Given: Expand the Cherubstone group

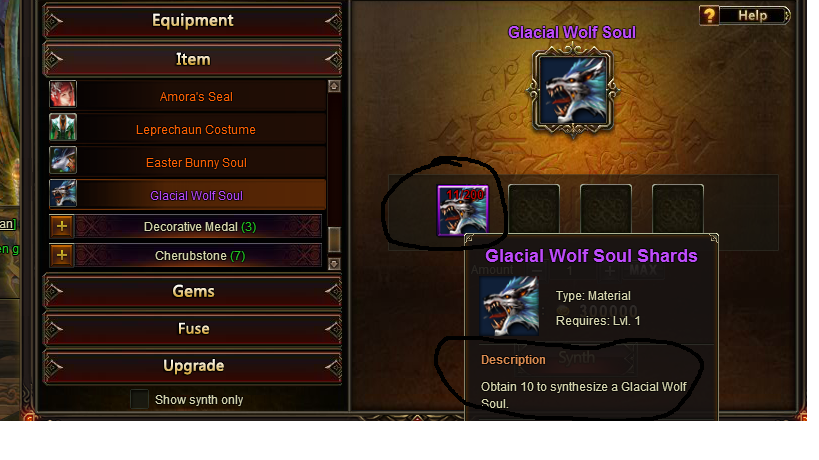Looking at the screenshot, I should tap(62, 255).
